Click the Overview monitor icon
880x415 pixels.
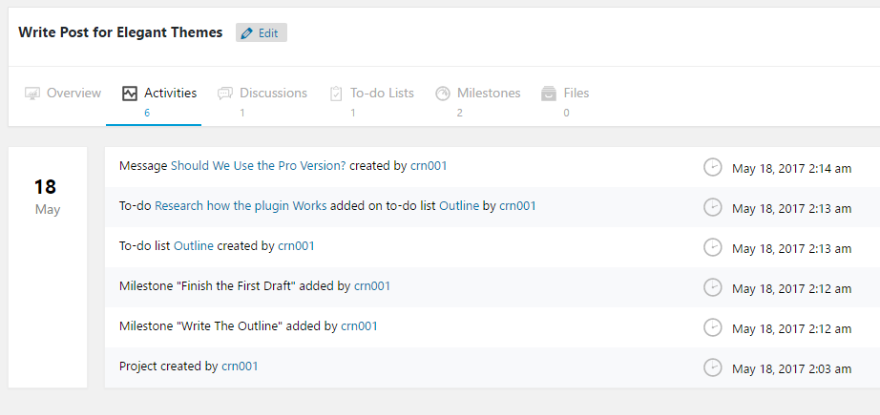click(x=32, y=93)
